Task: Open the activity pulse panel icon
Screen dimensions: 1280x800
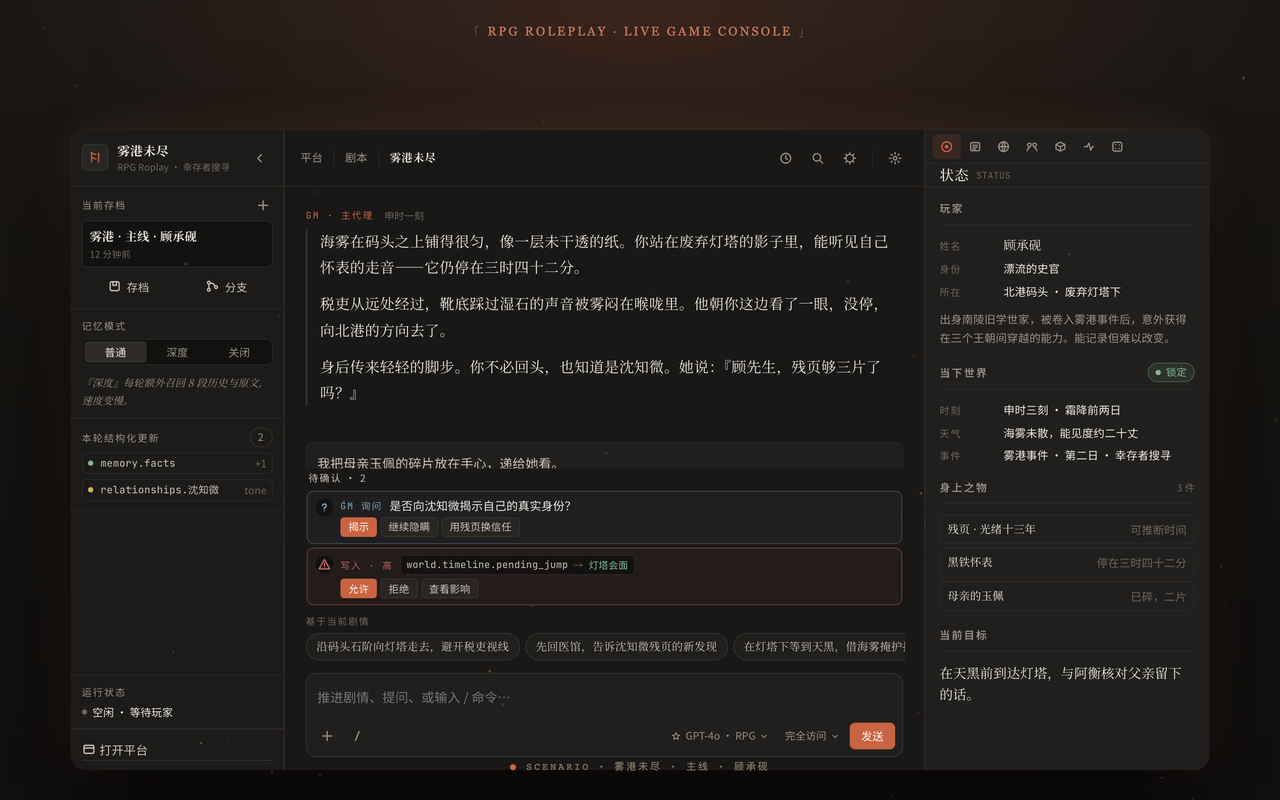Action: coord(1089,147)
